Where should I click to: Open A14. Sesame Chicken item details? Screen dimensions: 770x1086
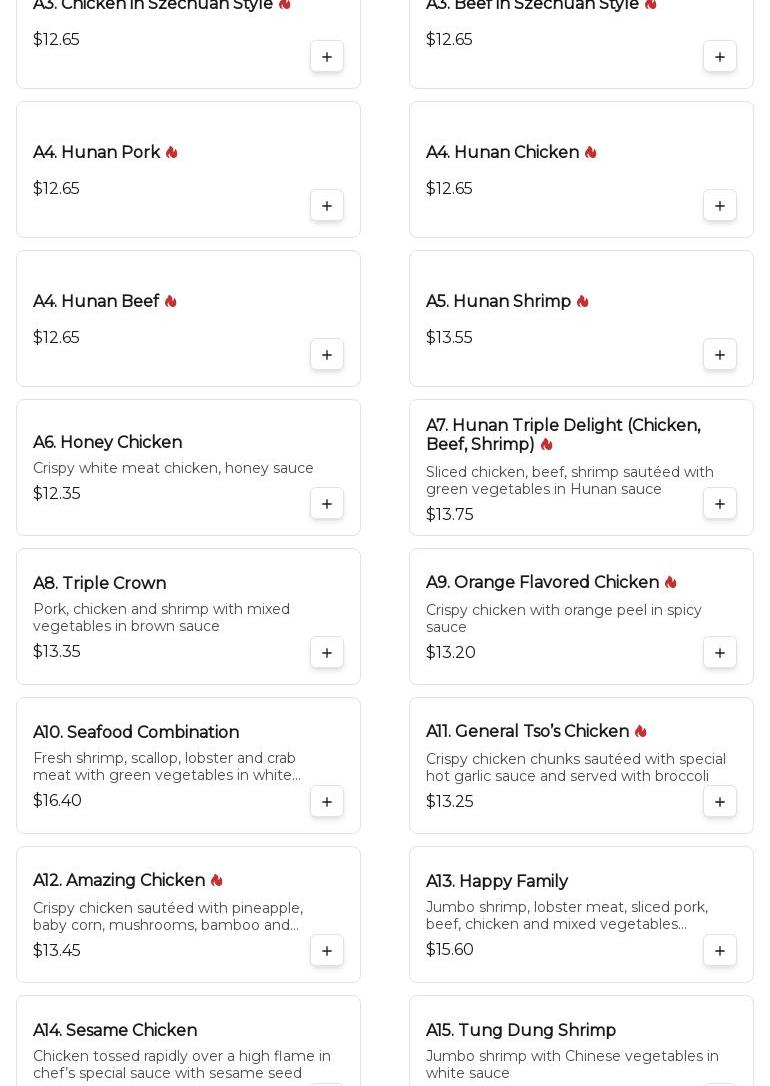[x=115, y=1030]
